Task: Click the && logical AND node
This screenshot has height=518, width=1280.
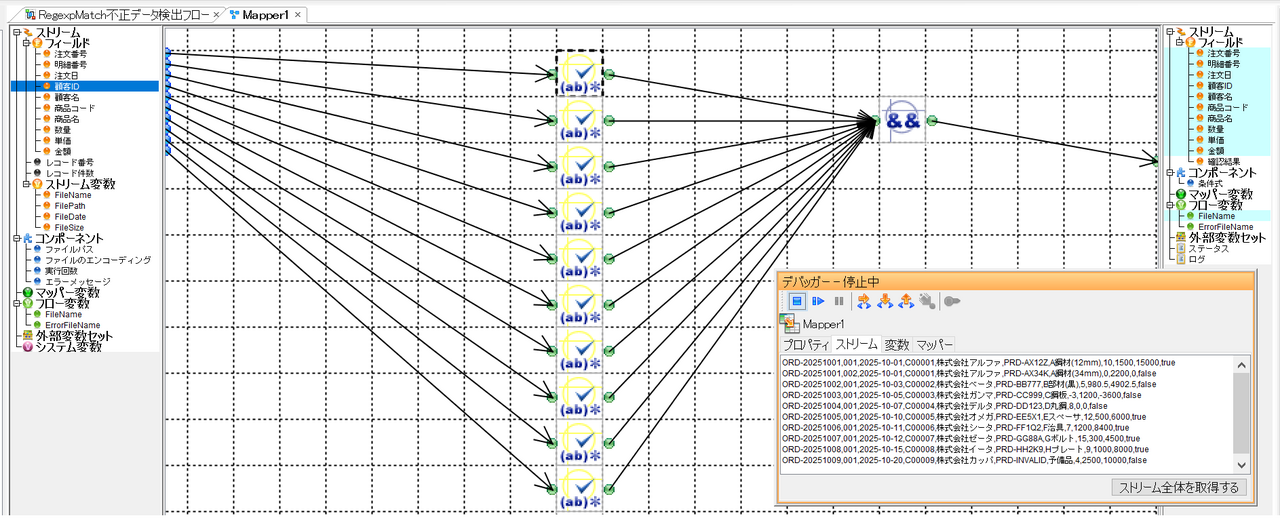Action: coord(903,120)
